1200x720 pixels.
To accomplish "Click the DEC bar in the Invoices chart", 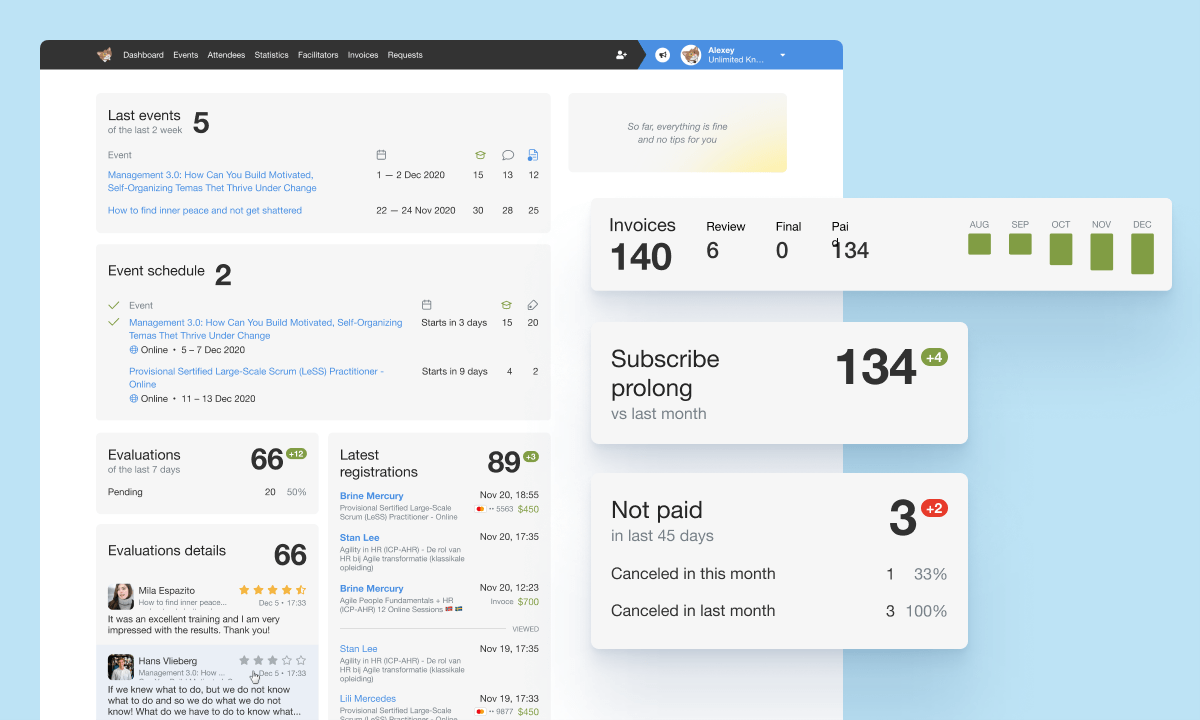I will point(1142,252).
